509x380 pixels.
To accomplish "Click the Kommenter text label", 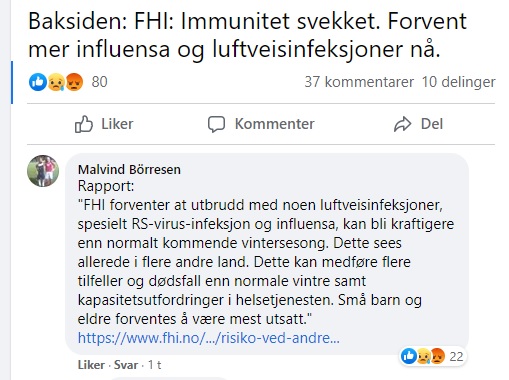I will (275, 124).
